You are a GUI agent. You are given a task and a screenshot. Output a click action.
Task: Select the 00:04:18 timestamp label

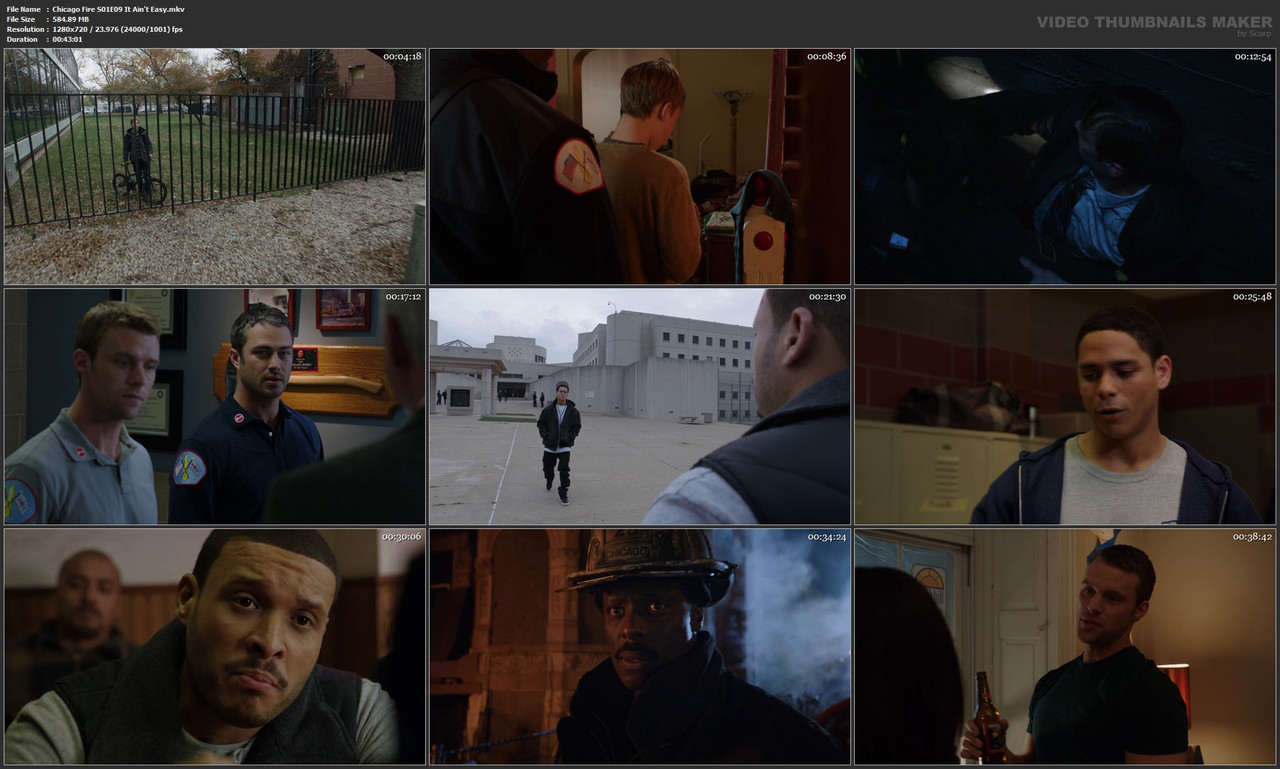pyautogui.click(x=401, y=57)
